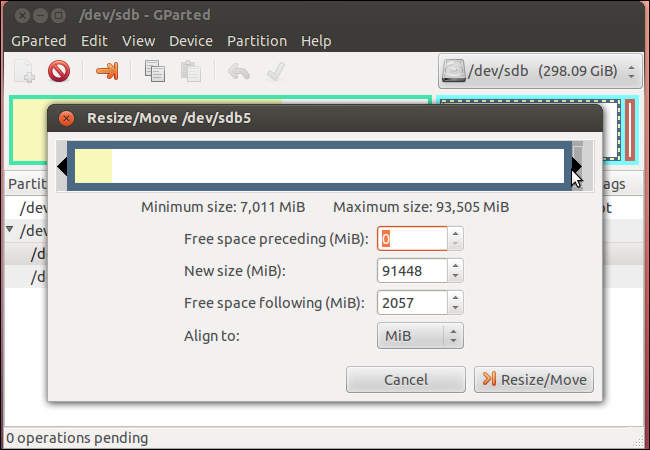Click the Undo last operation icon
Screen dimensions: 650x450
[x=239, y=71]
